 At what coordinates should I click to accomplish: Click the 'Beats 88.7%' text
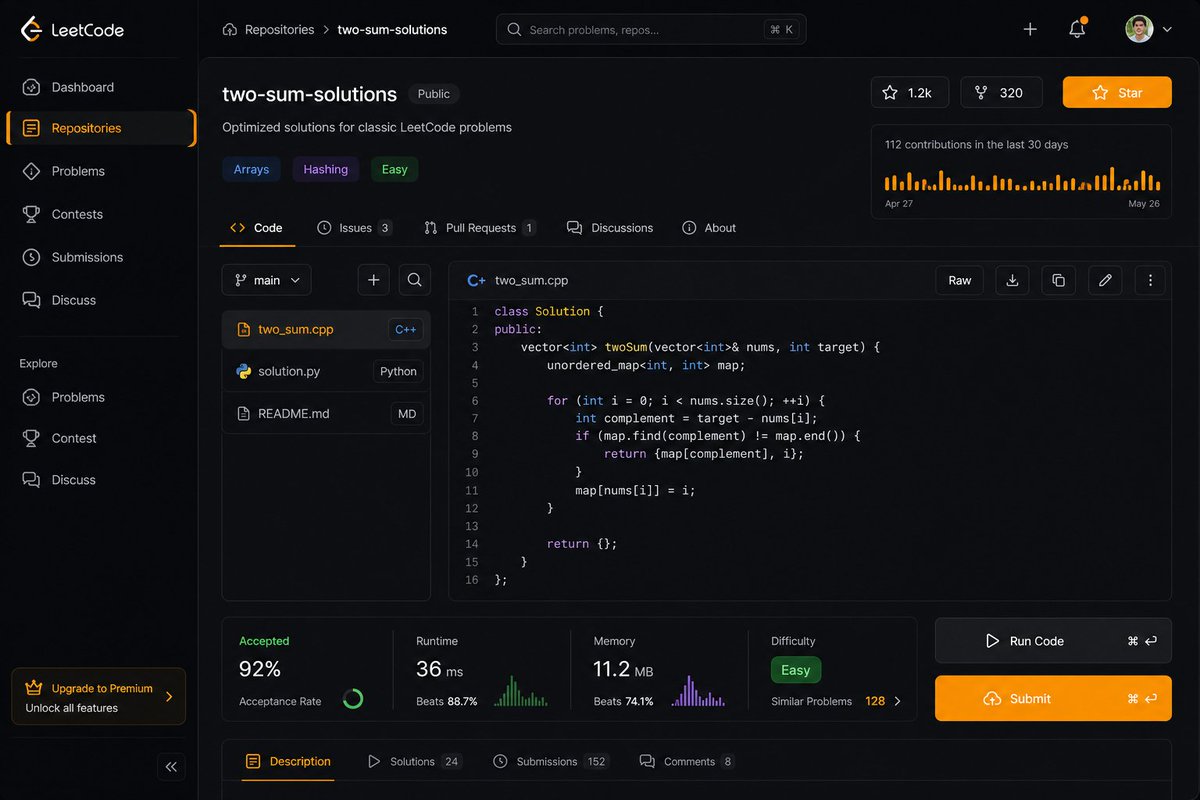(x=446, y=701)
